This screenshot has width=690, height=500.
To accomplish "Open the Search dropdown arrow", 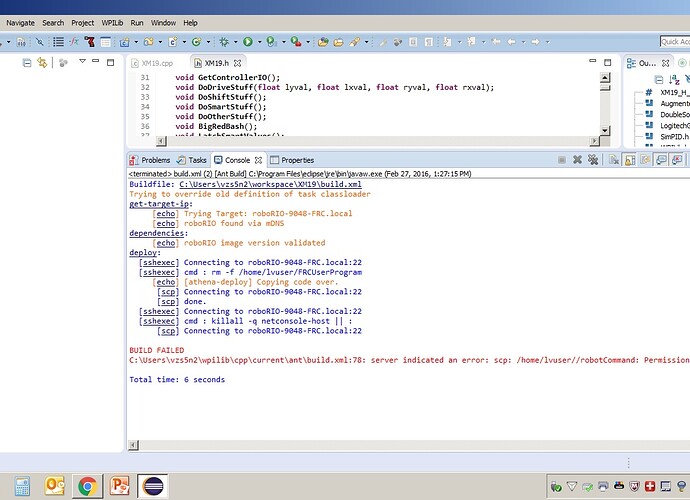I will (x=366, y=42).
